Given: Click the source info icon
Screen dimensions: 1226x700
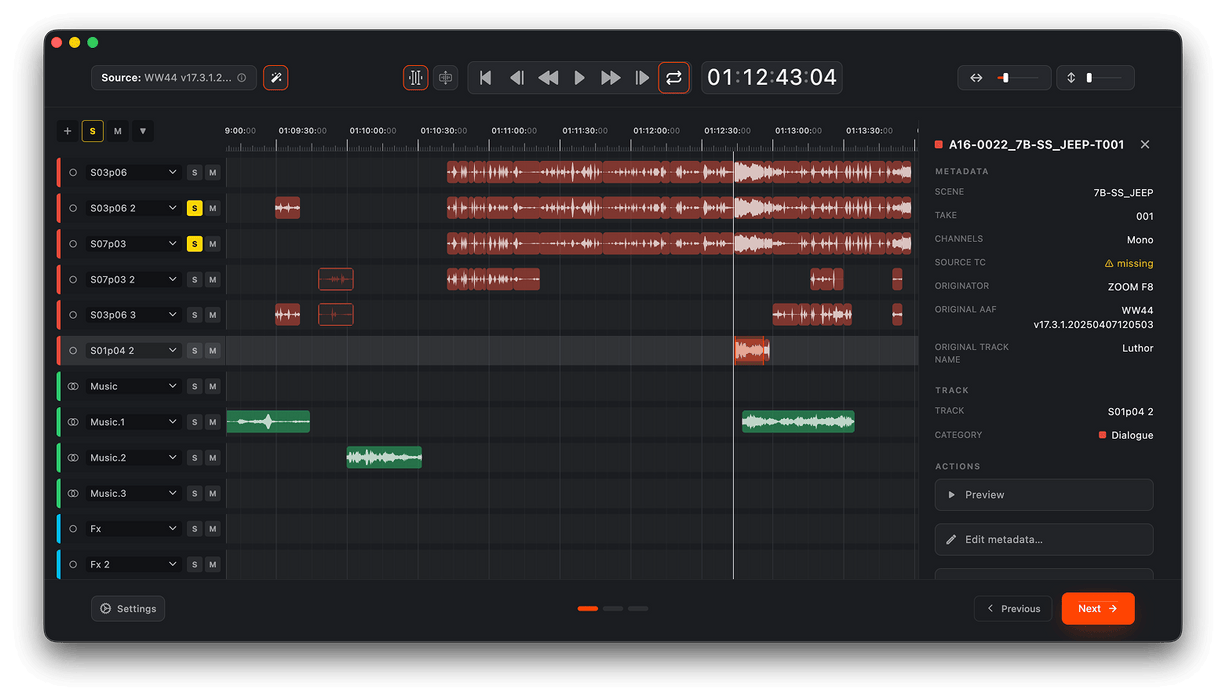Looking at the screenshot, I should coord(241,77).
